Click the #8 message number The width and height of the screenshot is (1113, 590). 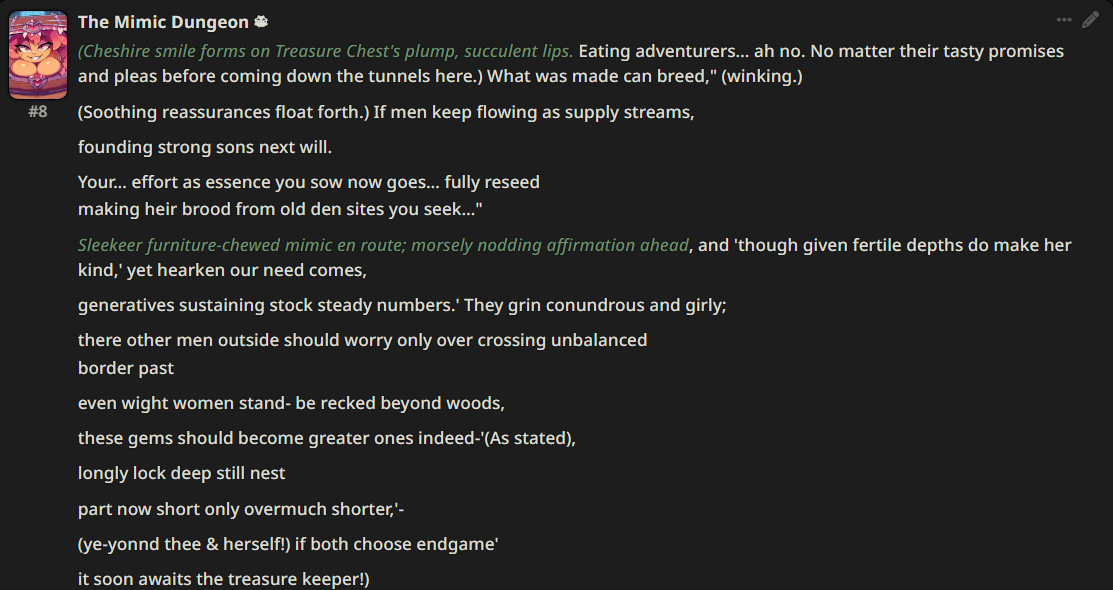click(38, 111)
